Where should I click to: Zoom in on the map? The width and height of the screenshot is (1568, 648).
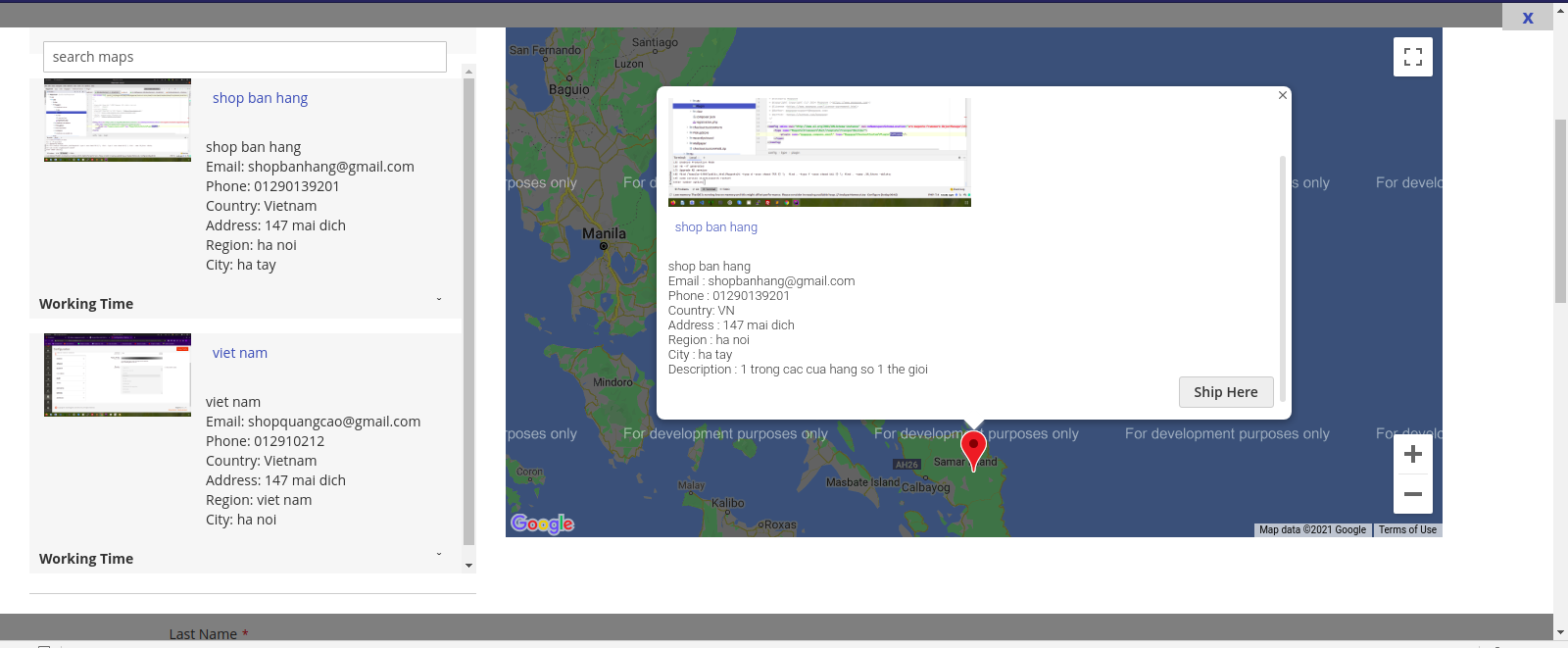[x=1412, y=454]
